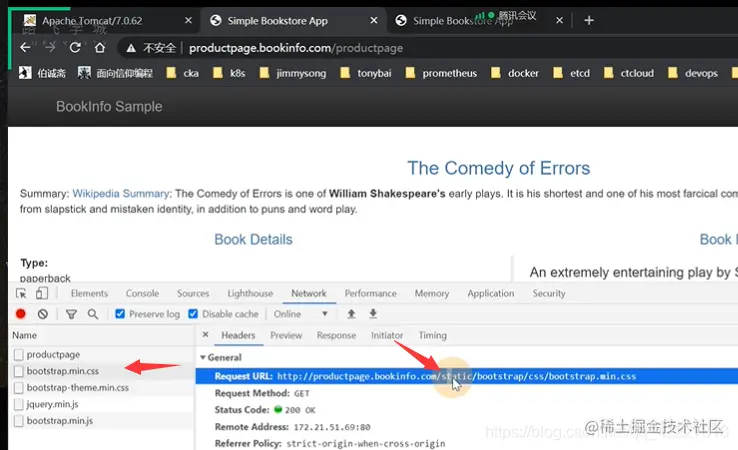Open DevTools Memory tab
Viewport: 738px width, 450px height.
click(x=432, y=293)
